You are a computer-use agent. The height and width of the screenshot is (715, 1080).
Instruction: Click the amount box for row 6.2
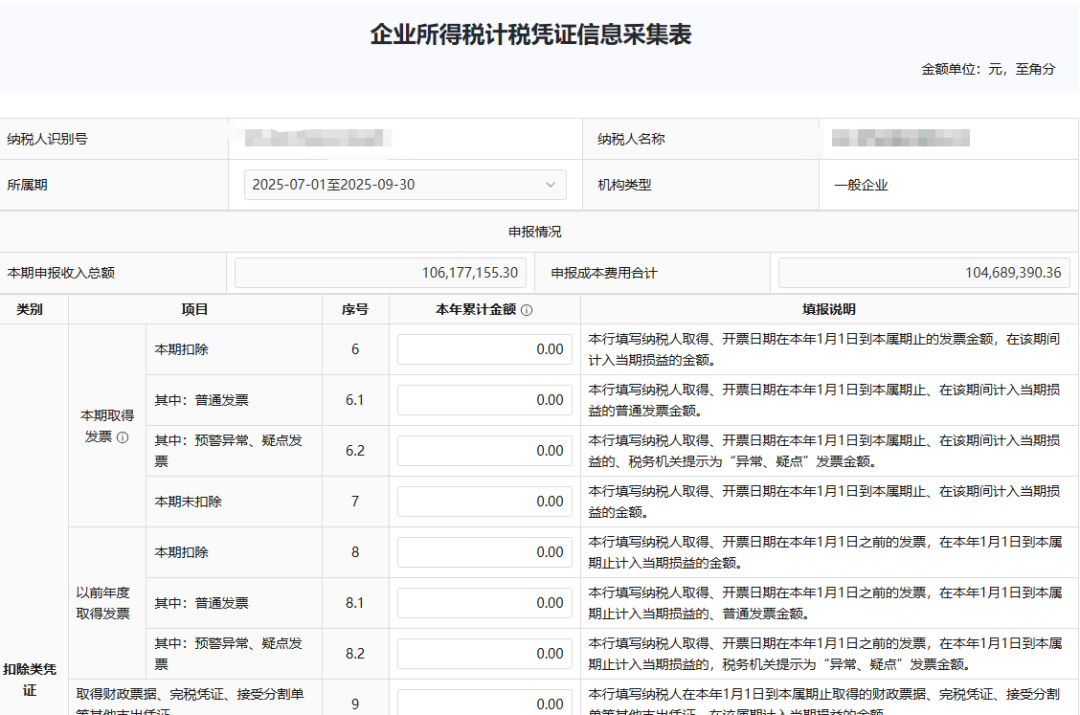point(485,451)
